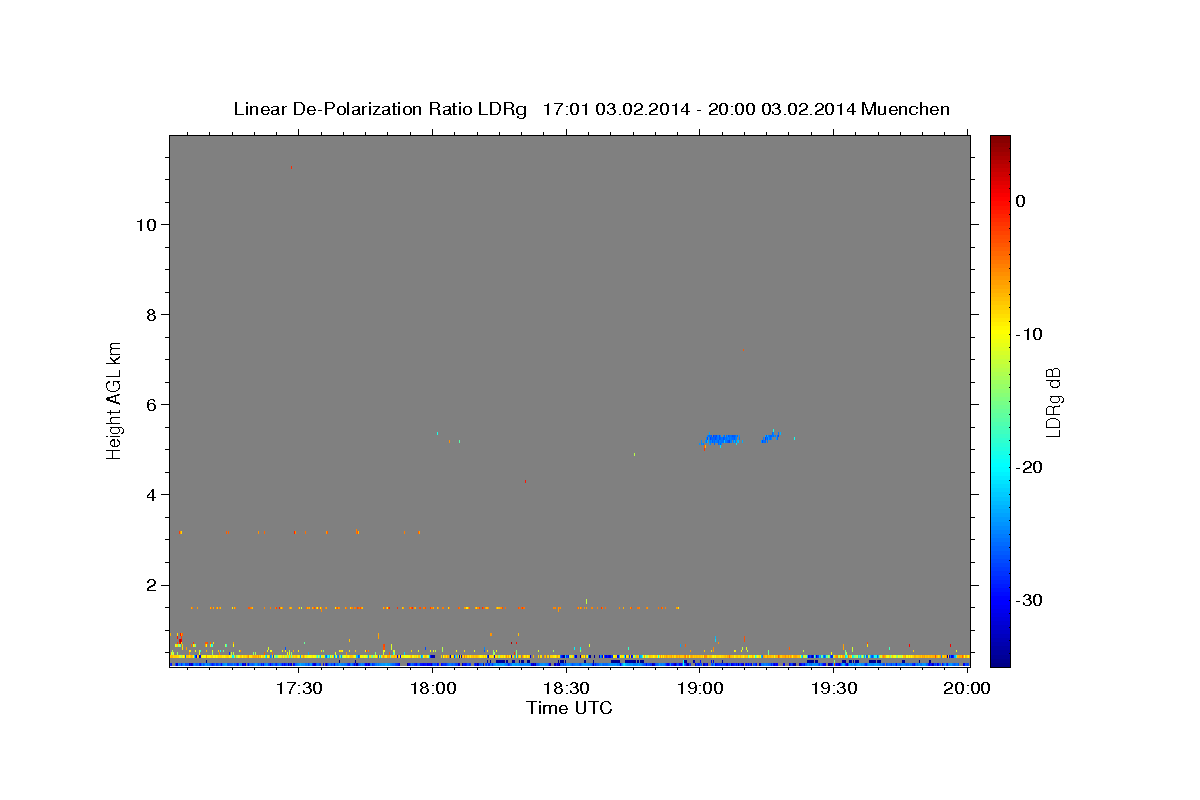Click the colorbar value -10

(1029, 334)
